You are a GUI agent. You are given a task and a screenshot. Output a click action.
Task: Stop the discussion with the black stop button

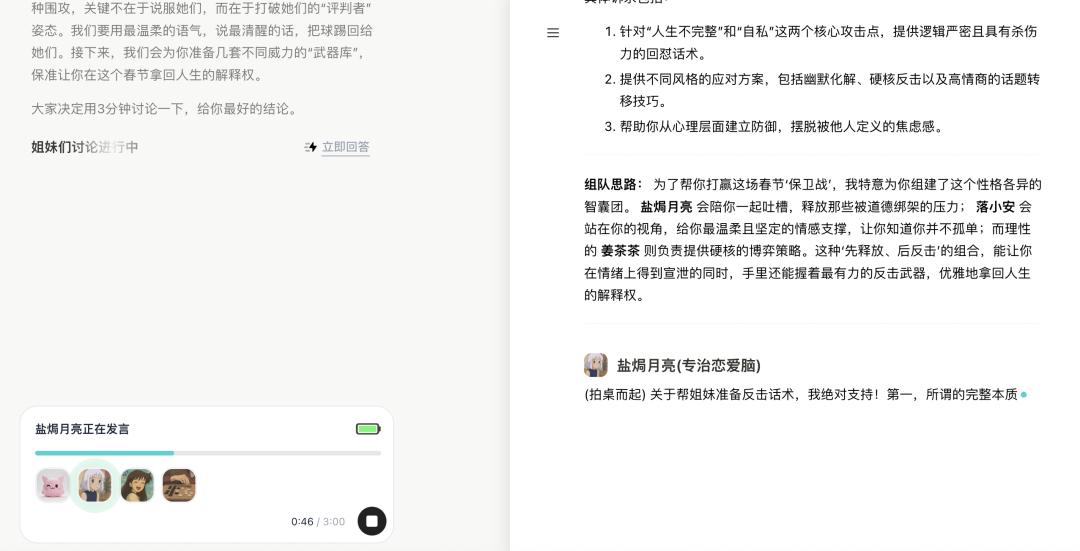[372, 520]
